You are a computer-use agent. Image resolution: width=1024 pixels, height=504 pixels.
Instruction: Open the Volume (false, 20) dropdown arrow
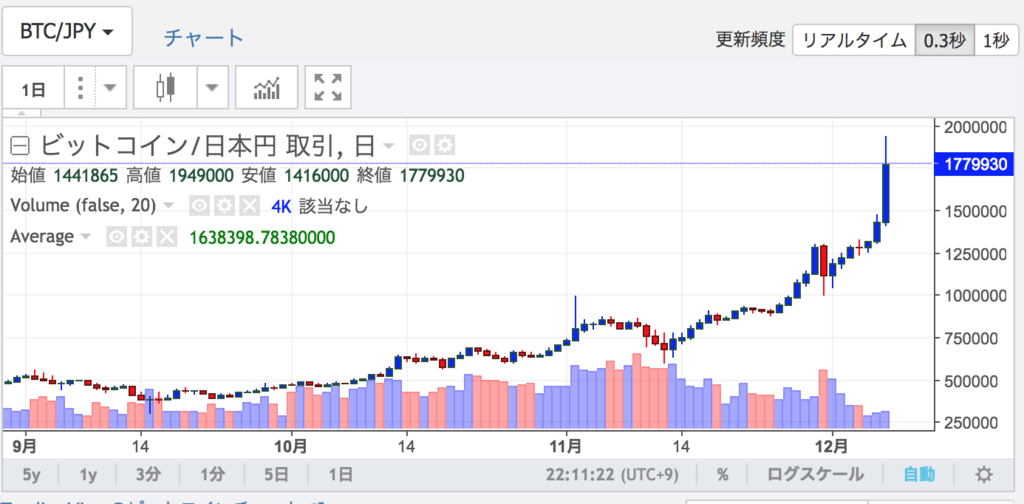[168, 206]
